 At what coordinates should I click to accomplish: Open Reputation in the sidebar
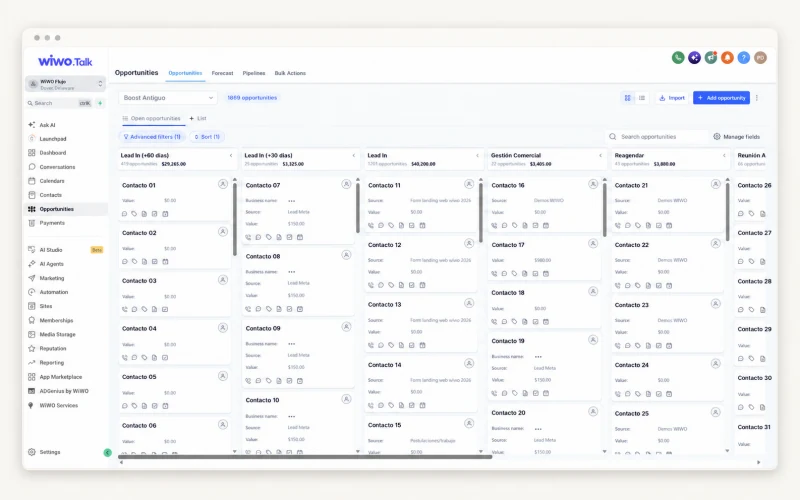48,348
